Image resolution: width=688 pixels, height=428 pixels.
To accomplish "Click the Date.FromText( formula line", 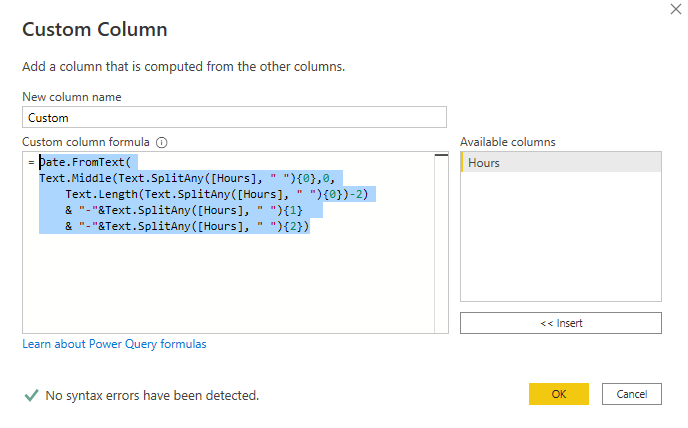I will 85,162.
